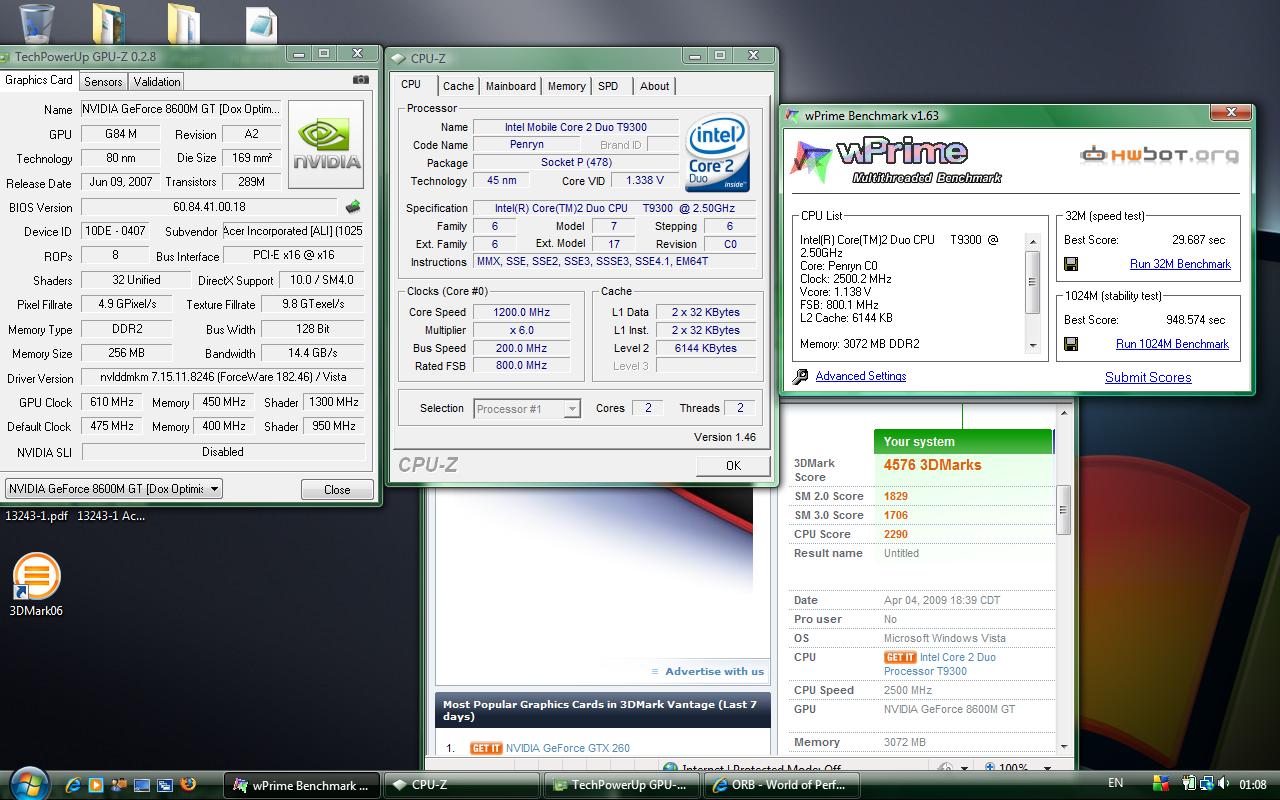Open Advanced Settings link in wPrime
Image resolution: width=1280 pixels, height=800 pixels.
coord(861,376)
